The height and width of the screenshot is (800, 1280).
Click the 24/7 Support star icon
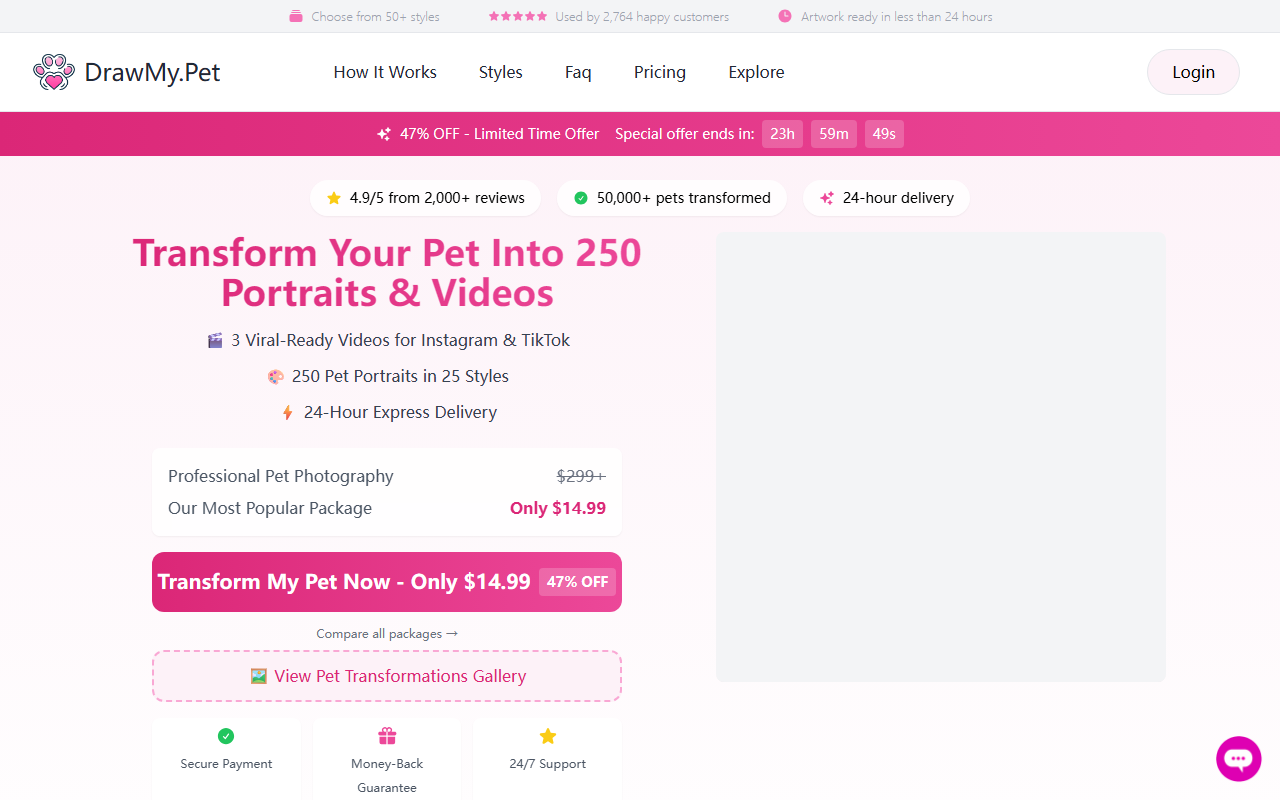[x=548, y=736]
